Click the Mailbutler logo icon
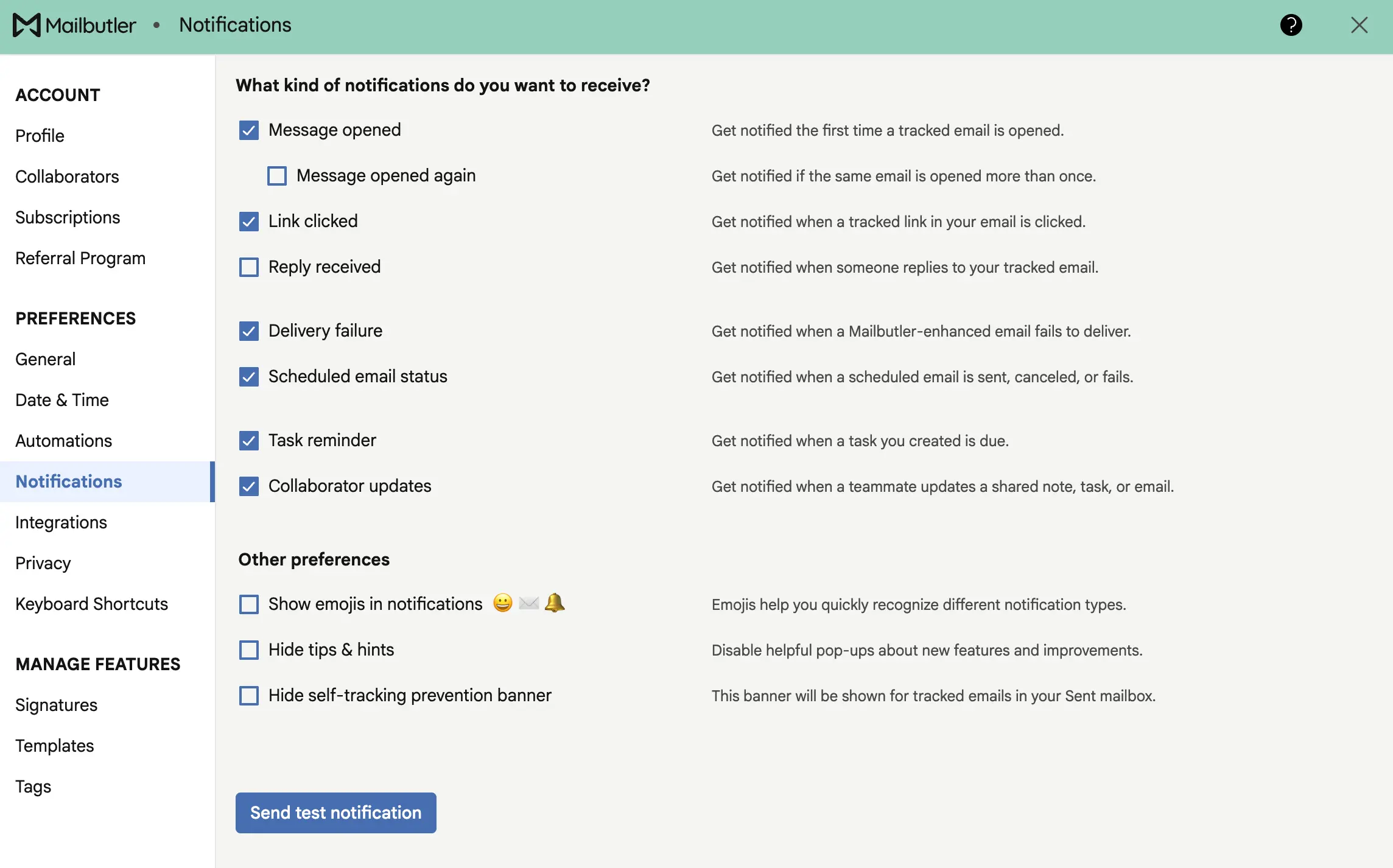 (27, 25)
